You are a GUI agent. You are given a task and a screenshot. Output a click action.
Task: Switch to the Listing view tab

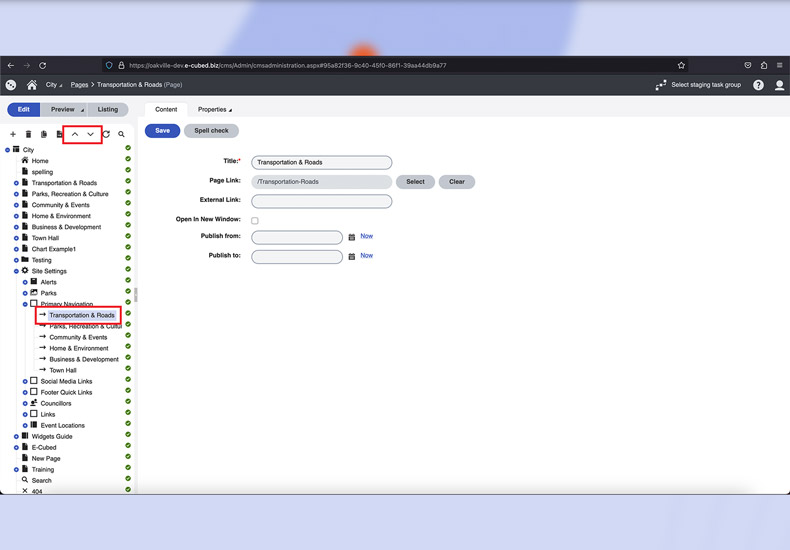(x=108, y=110)
